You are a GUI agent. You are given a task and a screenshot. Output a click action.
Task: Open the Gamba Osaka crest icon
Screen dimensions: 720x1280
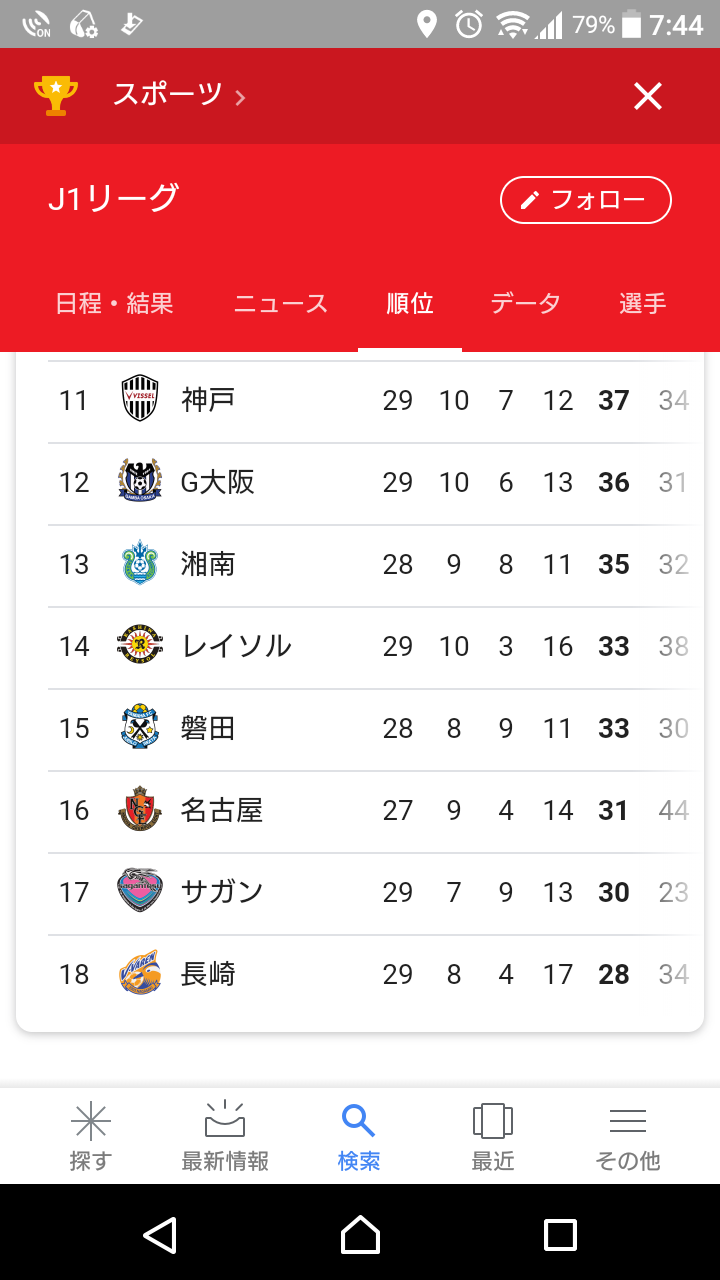click(139, 482)
